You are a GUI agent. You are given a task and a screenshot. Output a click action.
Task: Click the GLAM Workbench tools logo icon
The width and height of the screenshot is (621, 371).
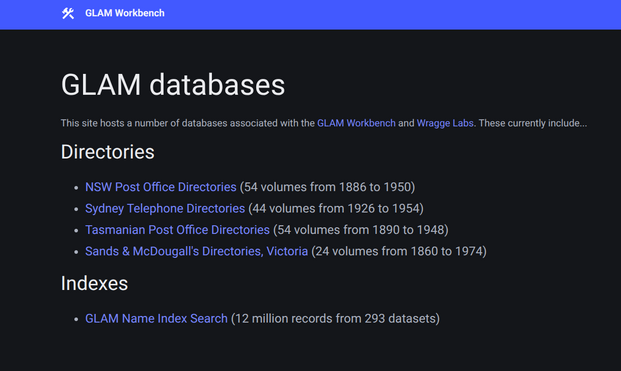68,13
